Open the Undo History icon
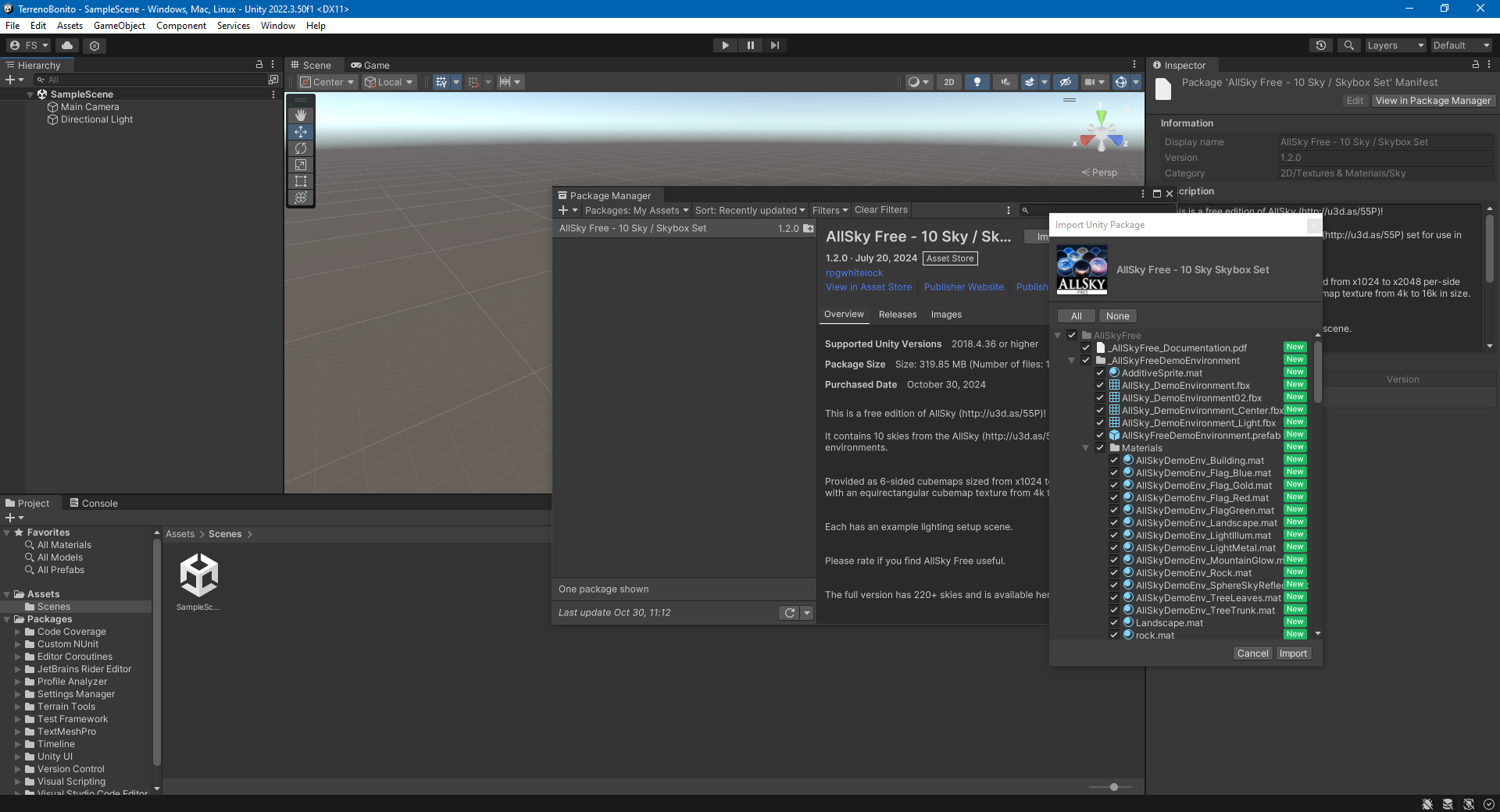The image size is (1500, 812). click(1321, 45)
